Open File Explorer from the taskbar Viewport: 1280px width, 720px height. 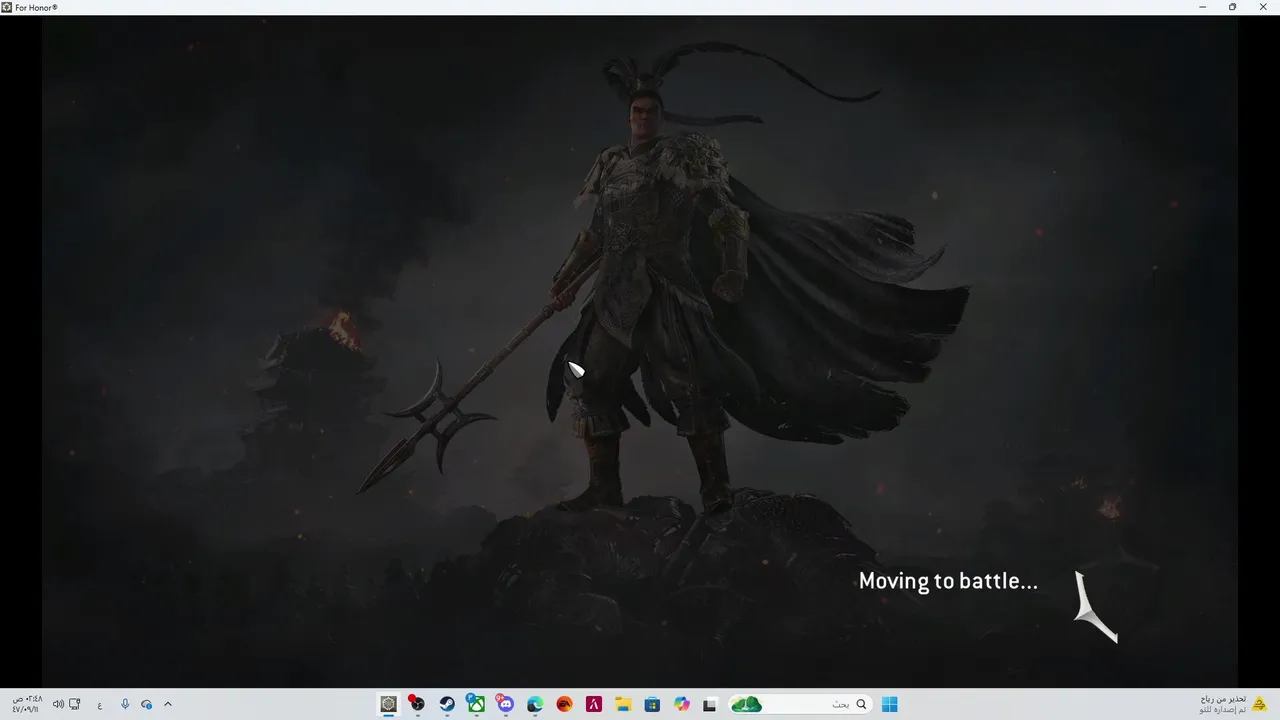(623, 704)
